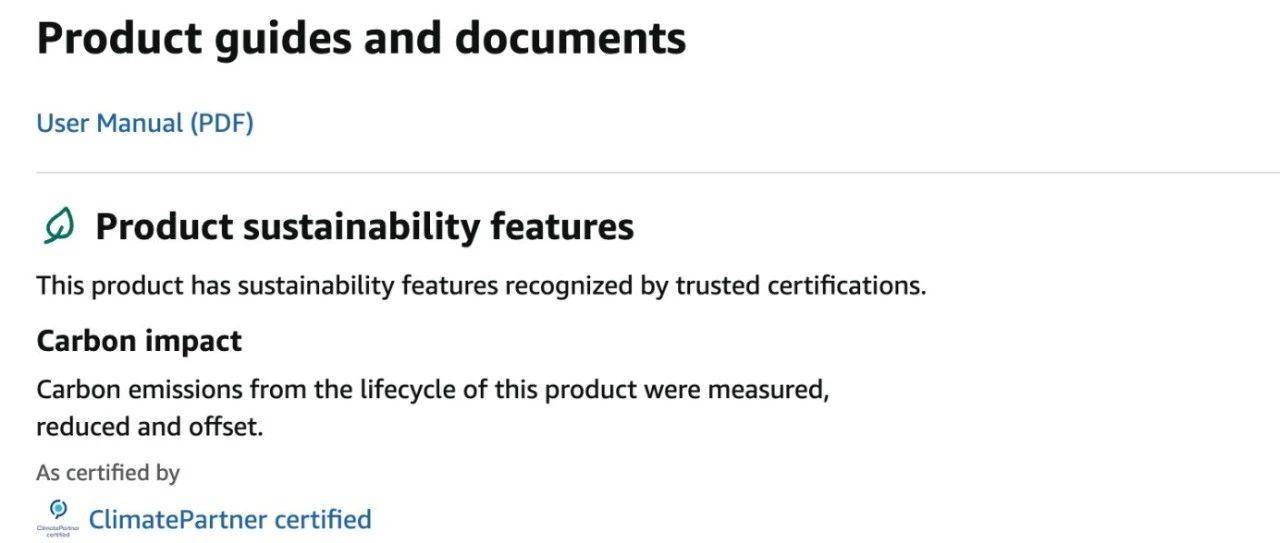Click the green leaf sustainability icon

pos(59,226)
